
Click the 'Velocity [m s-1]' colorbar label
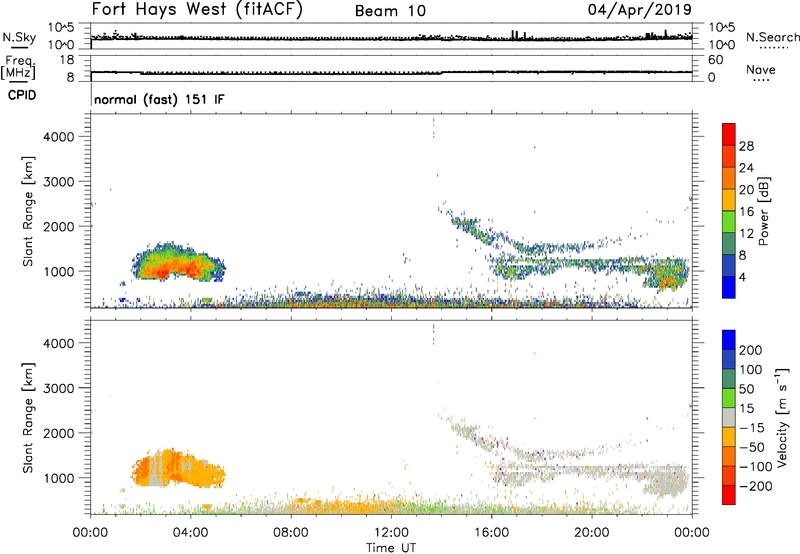(782, 417)
